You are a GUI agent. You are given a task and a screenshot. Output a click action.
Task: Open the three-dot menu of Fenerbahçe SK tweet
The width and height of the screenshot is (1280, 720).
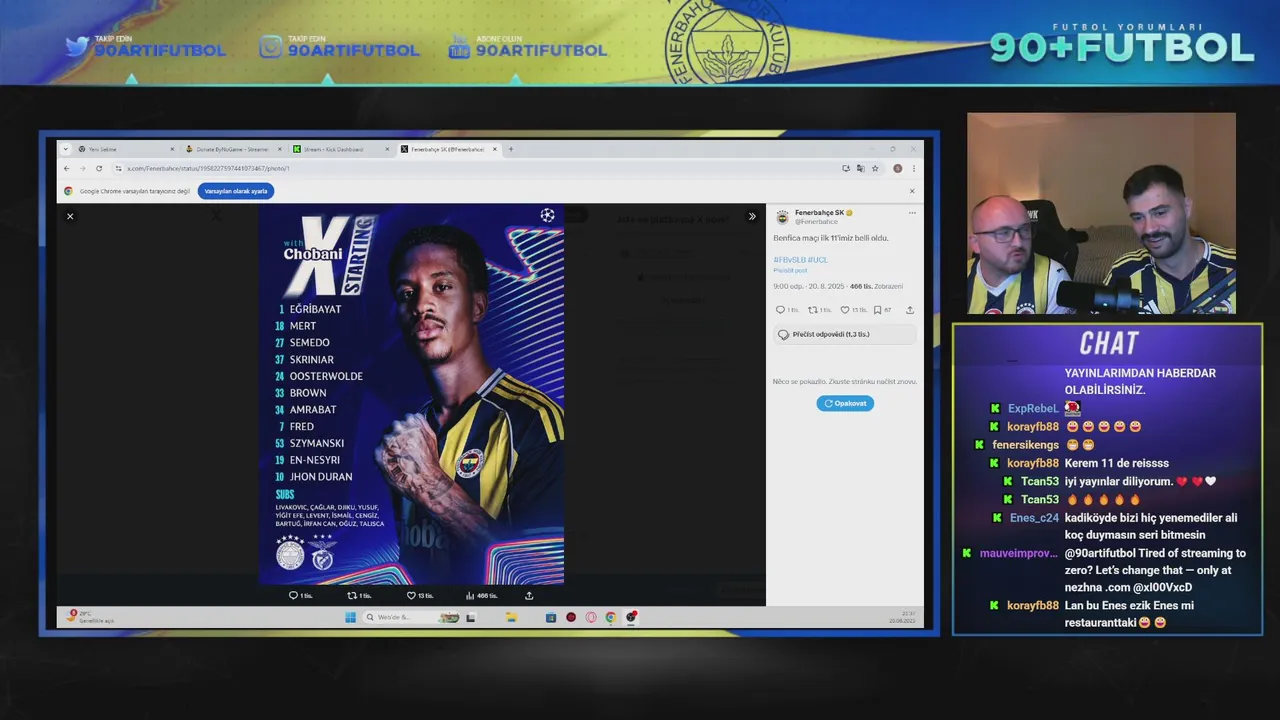[911, 213]
